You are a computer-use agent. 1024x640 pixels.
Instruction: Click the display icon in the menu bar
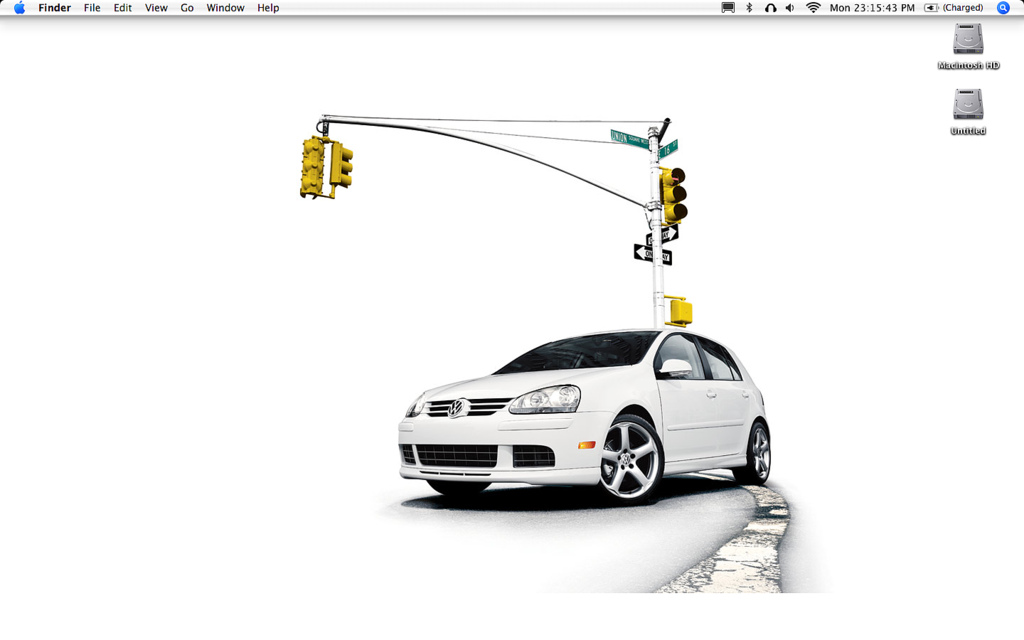pyautogui.click(x=728, y=8)
